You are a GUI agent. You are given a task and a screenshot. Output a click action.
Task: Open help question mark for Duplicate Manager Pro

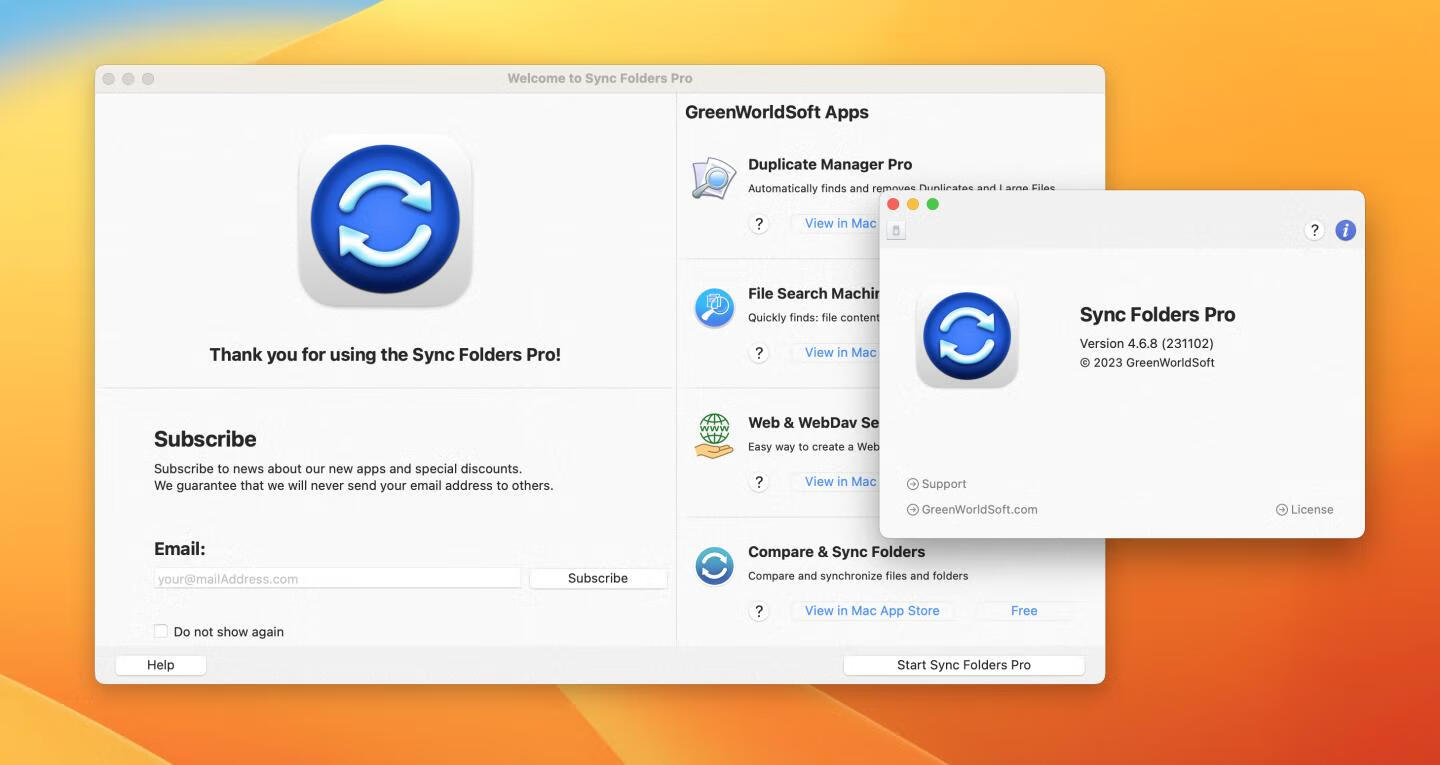tap(759, 224)
